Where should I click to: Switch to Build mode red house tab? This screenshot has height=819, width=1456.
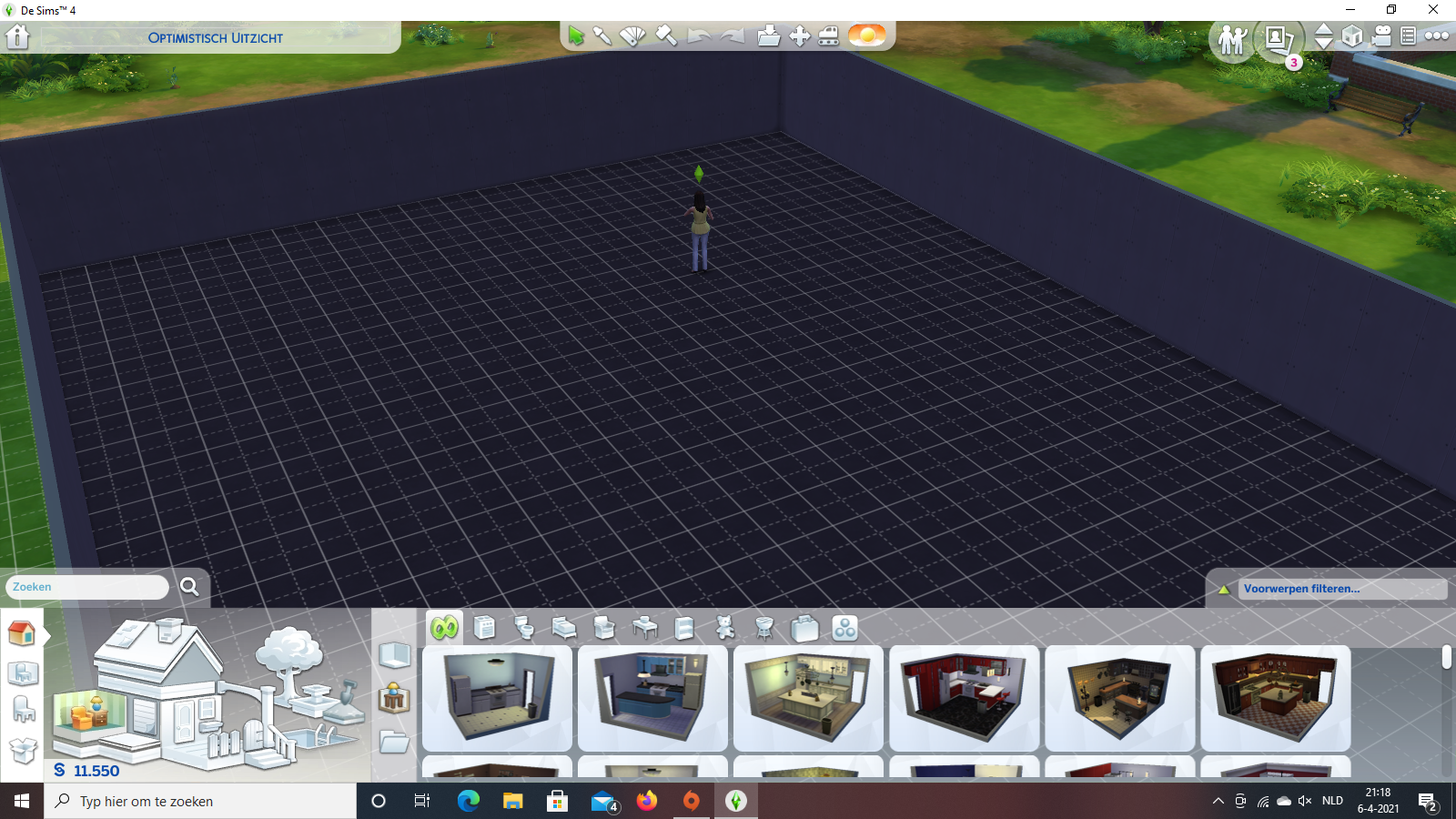pos(22,633)
